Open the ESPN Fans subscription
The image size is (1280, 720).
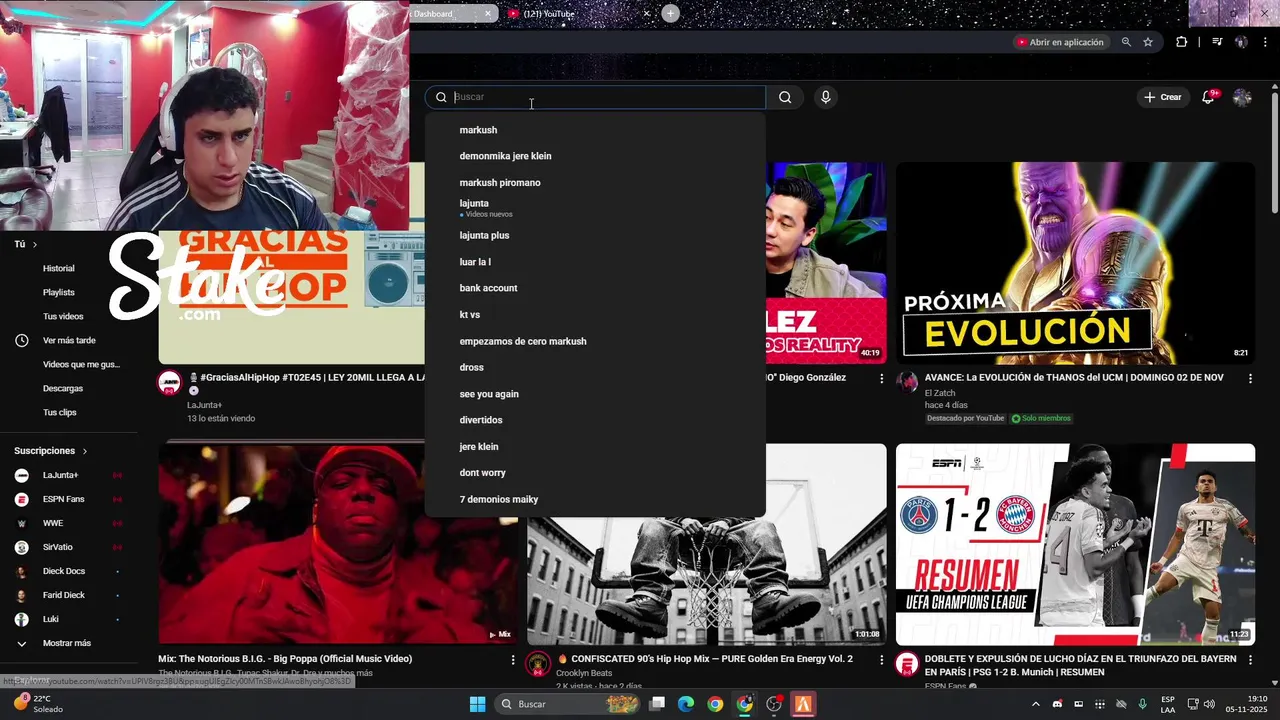pyautogui.click(x=63, y=499)
